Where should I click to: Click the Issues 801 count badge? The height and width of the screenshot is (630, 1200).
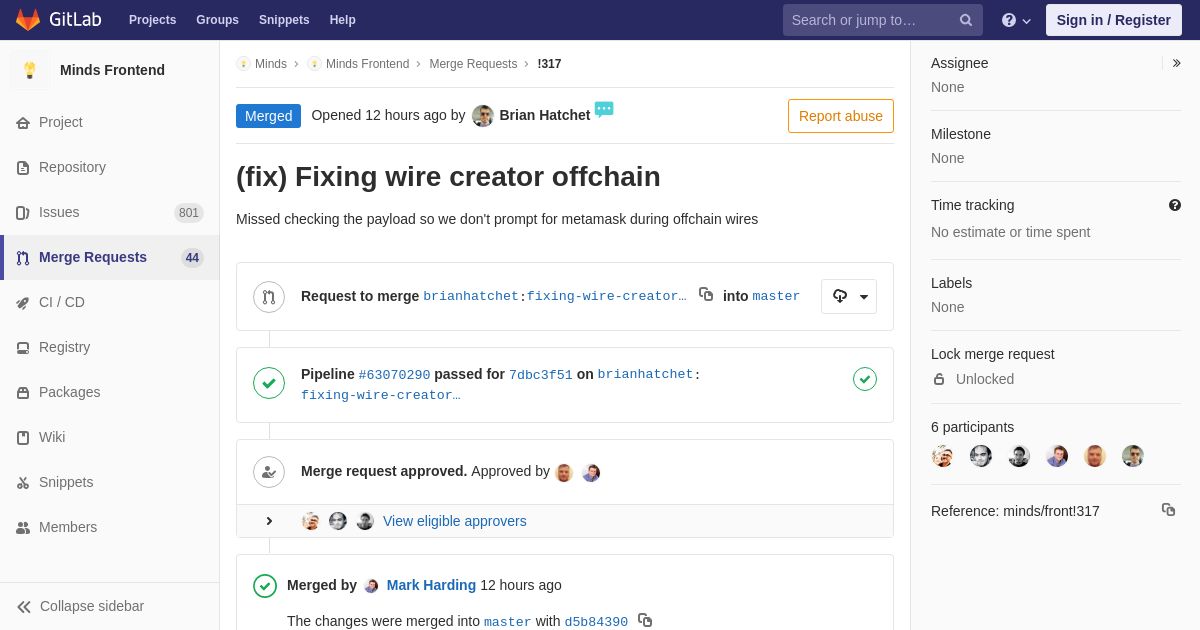(189, 212)
